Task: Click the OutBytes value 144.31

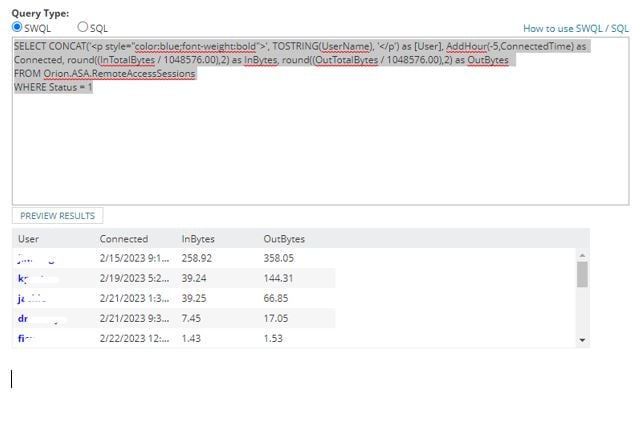Action: pyautogui.click(x=278, y=278)
